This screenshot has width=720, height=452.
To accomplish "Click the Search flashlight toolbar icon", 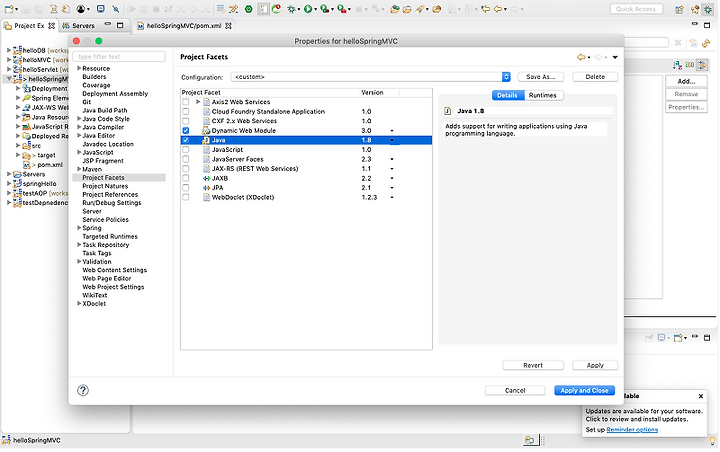I will click(419, 9).
